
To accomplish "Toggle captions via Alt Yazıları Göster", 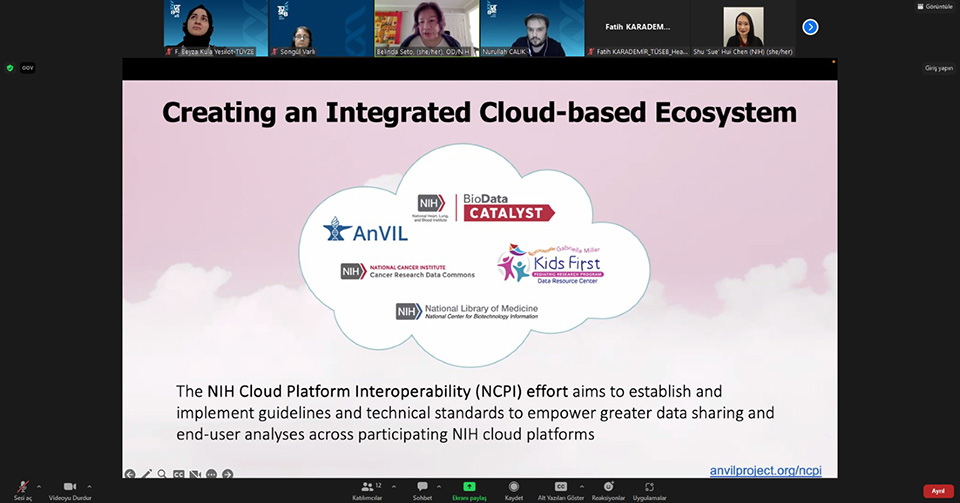I will (x=560, y=488).
